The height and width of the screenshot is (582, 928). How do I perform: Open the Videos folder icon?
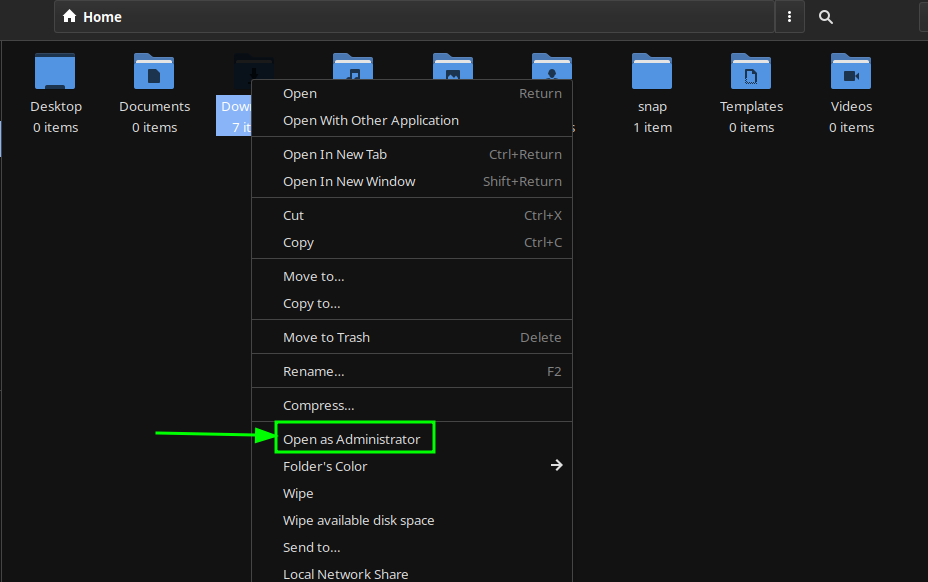(850, 71)
